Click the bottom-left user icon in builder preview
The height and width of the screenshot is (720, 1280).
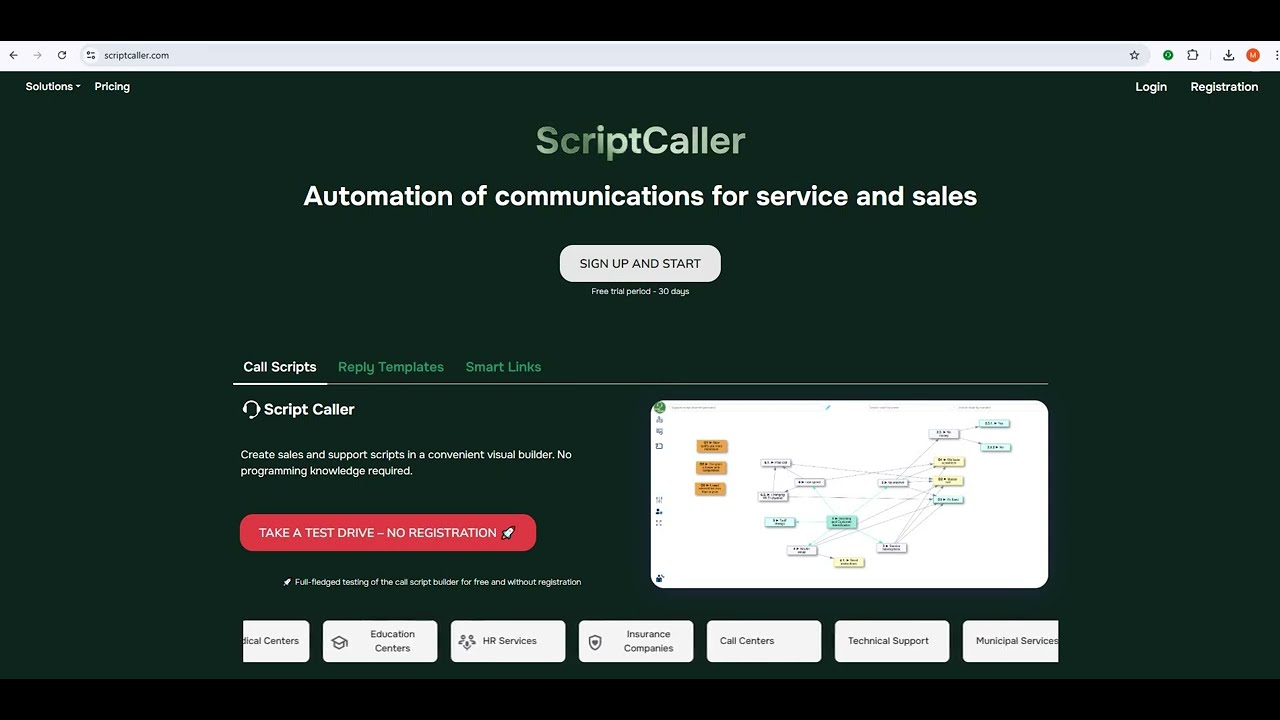point(659,578)
